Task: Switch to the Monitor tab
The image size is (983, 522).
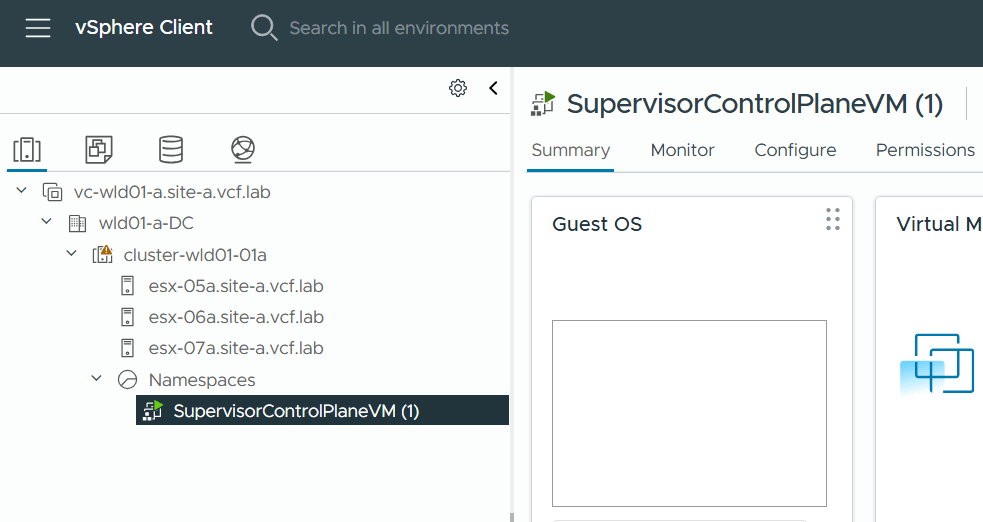Action: tap(682, 150)
